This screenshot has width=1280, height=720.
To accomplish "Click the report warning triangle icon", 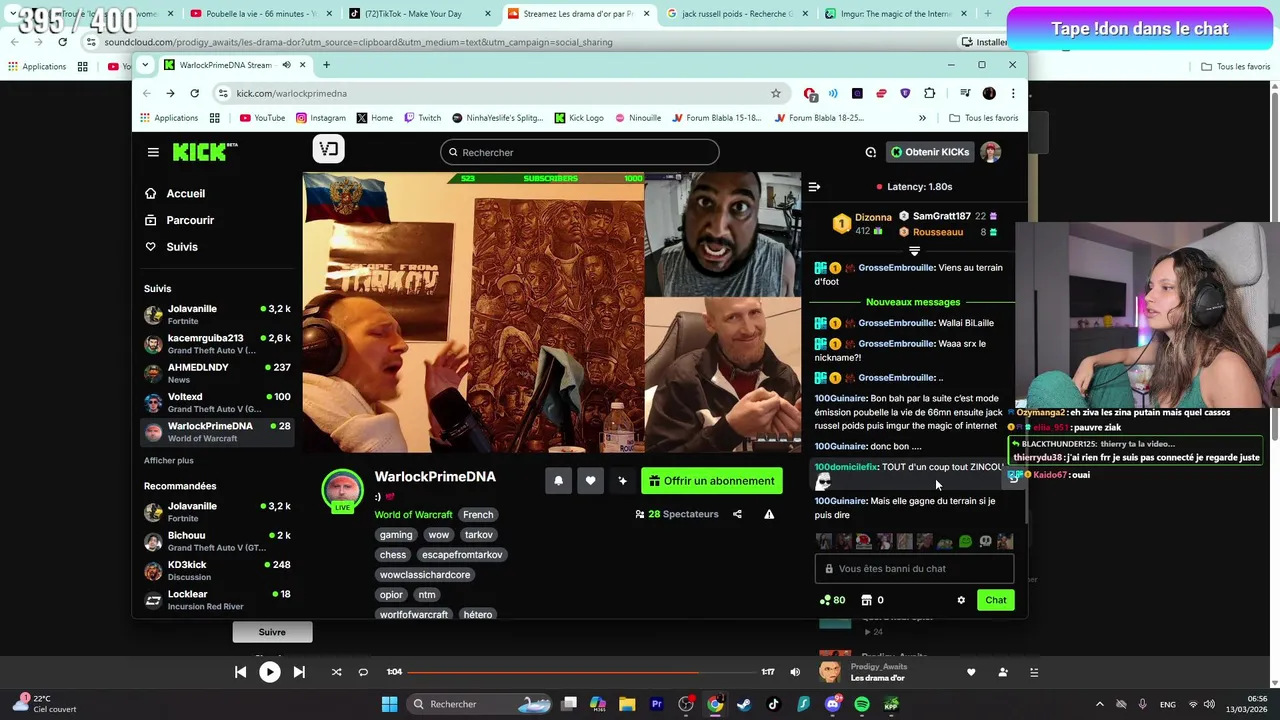I will pyautogui.click(x=769, y=514).
